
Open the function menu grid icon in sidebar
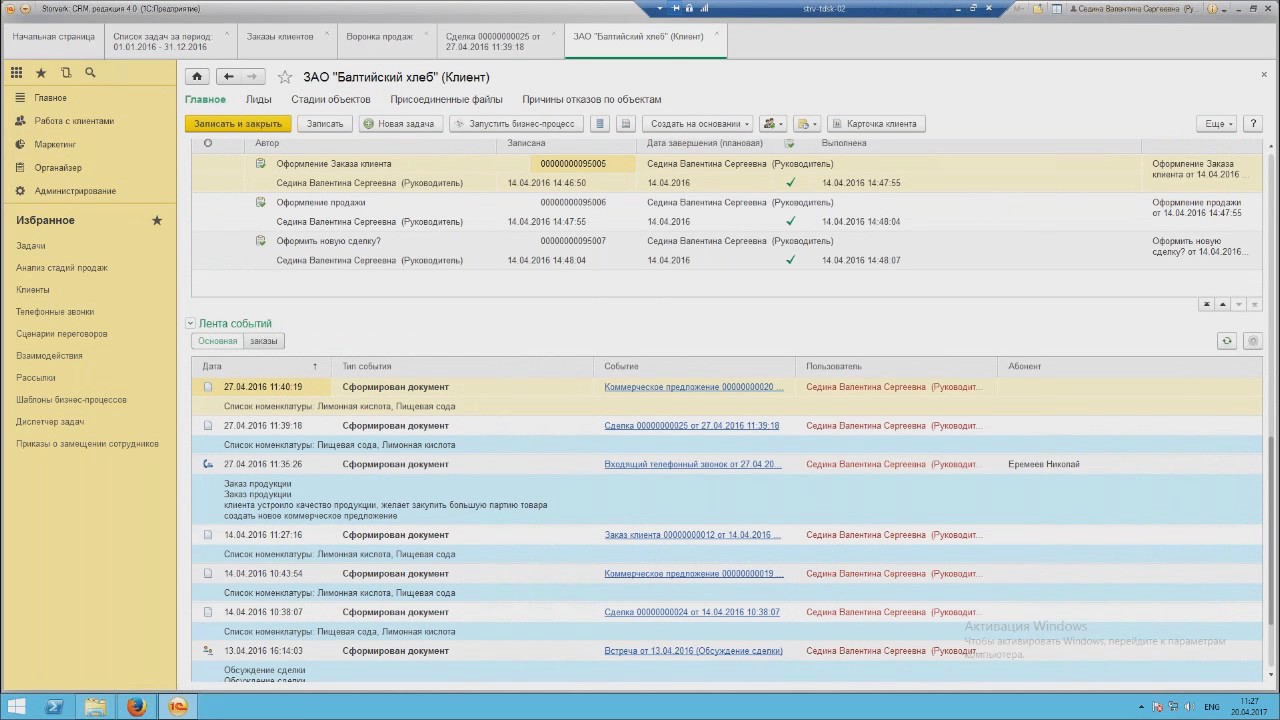pyautogui.click(x=17, y=73)
